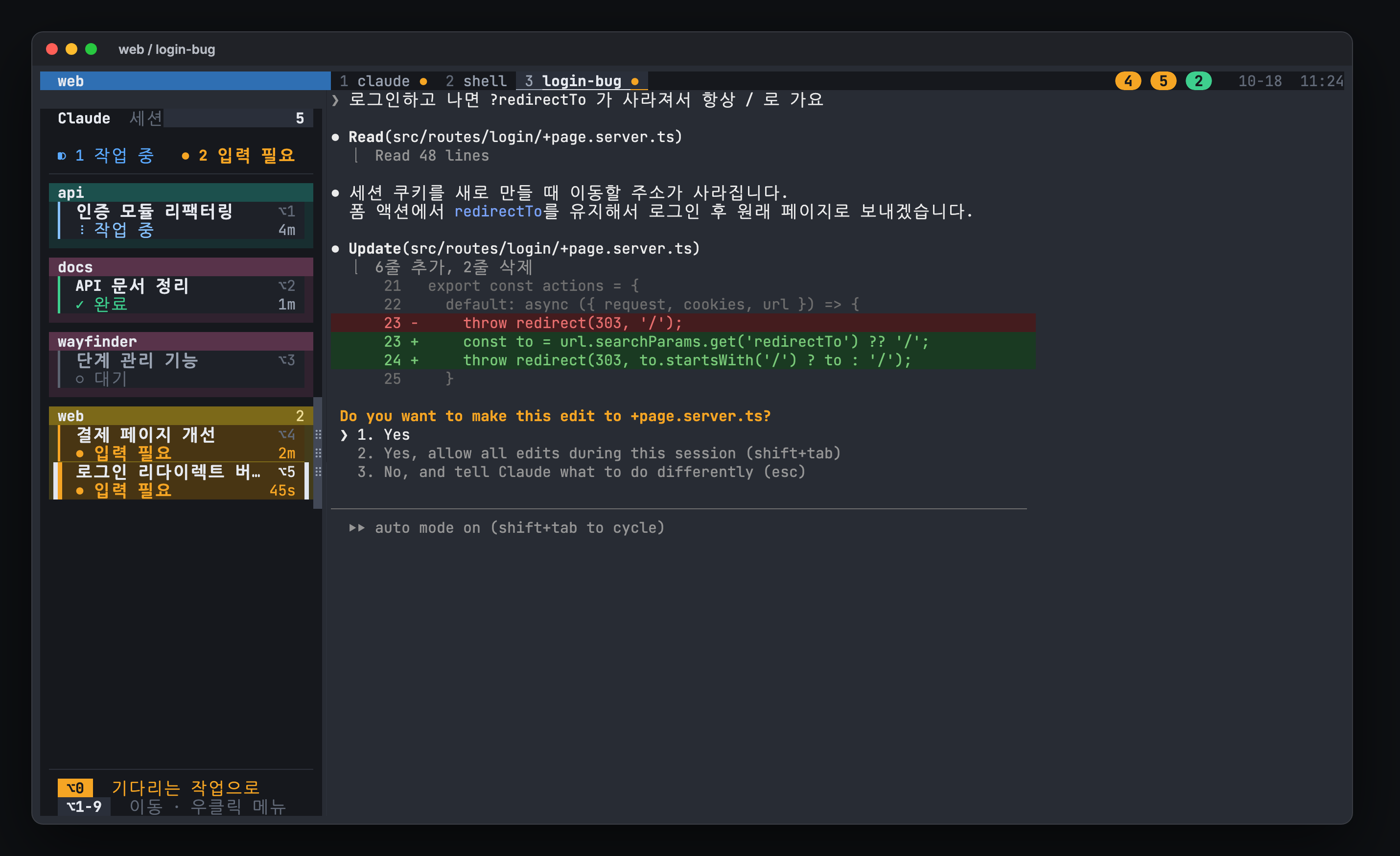Click the wayfinder group header

[x=181, y=342]
